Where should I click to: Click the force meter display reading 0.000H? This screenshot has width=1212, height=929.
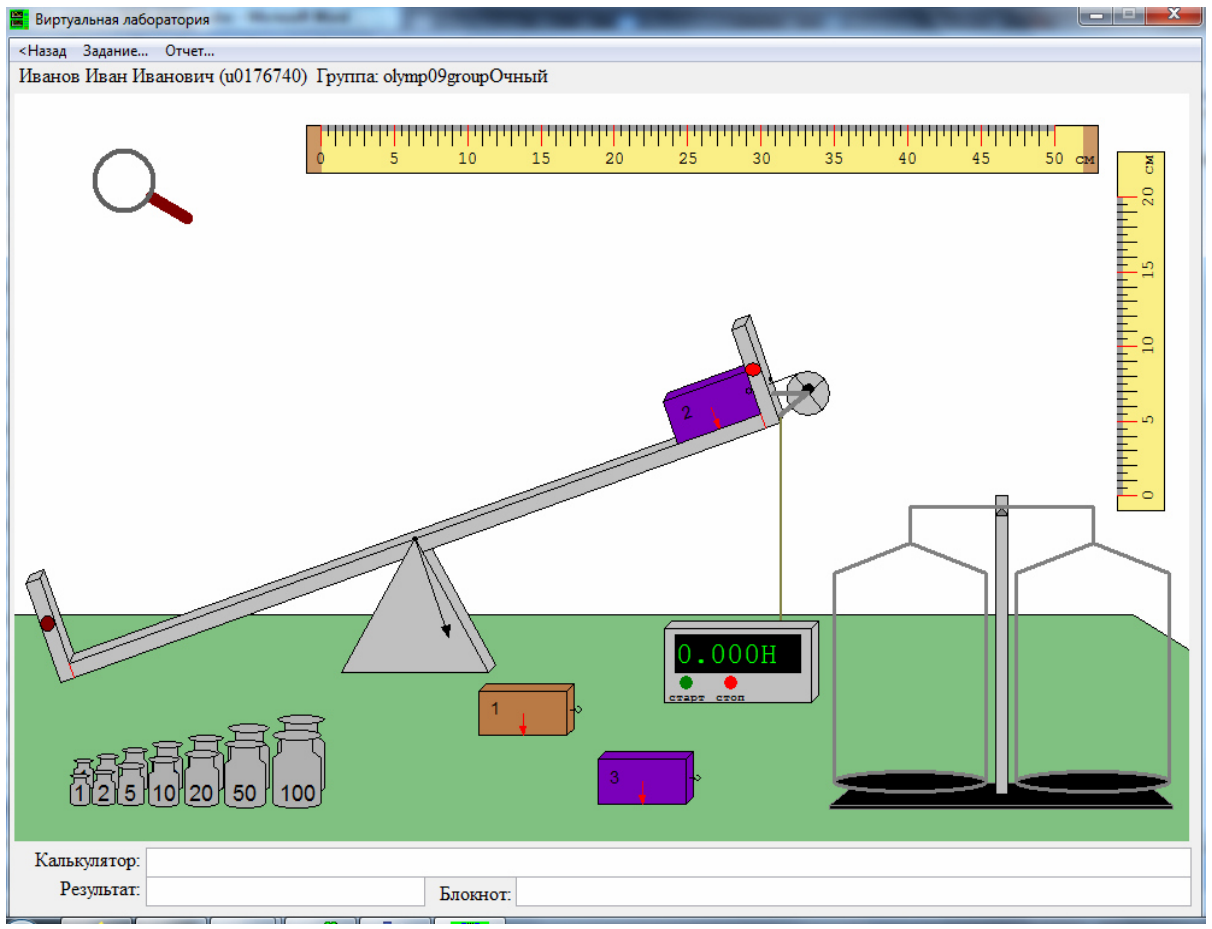pos(737,654)
